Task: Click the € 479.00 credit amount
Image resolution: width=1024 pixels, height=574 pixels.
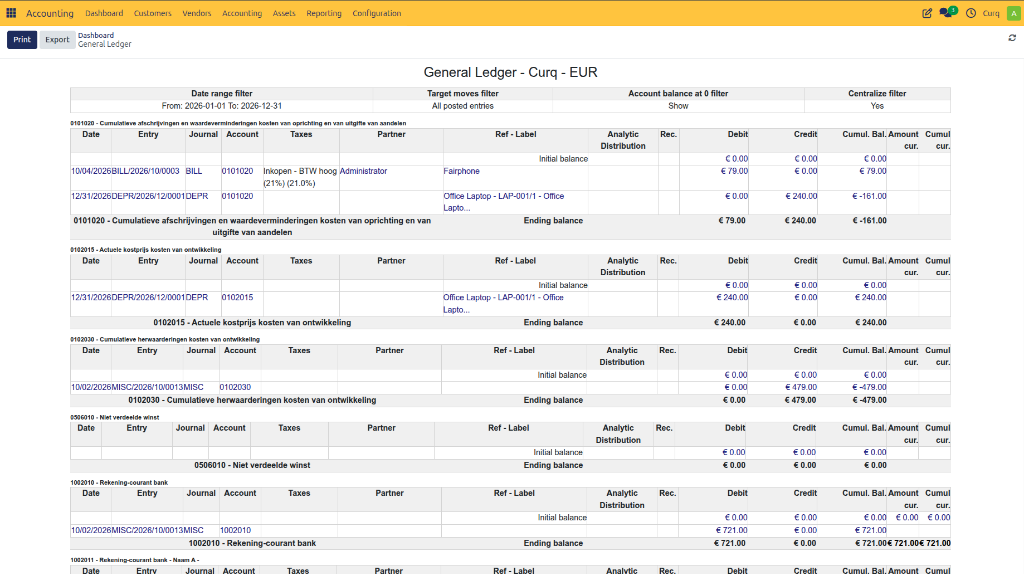Action: 801,387
